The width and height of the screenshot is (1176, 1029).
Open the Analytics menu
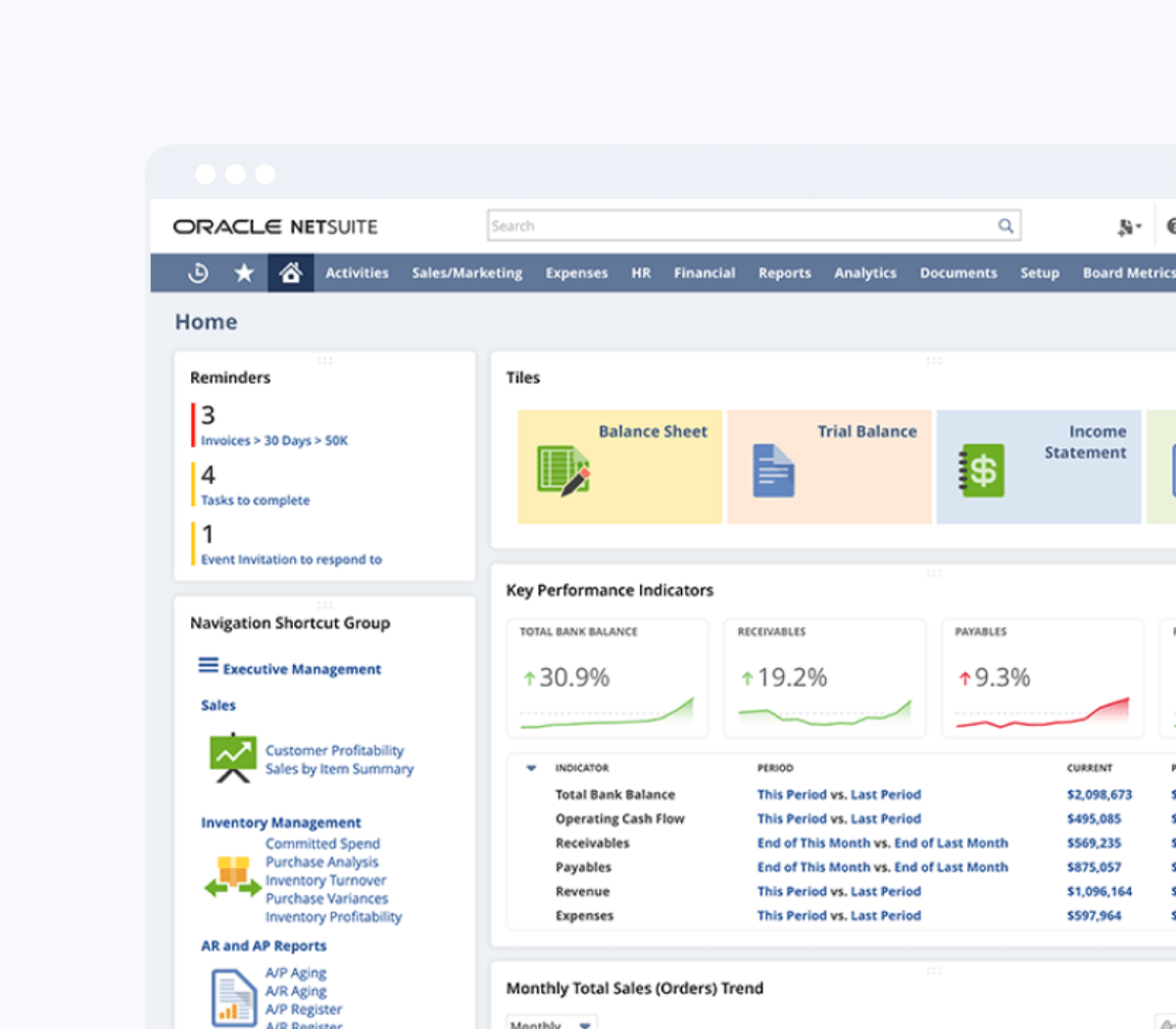[864, 273]
